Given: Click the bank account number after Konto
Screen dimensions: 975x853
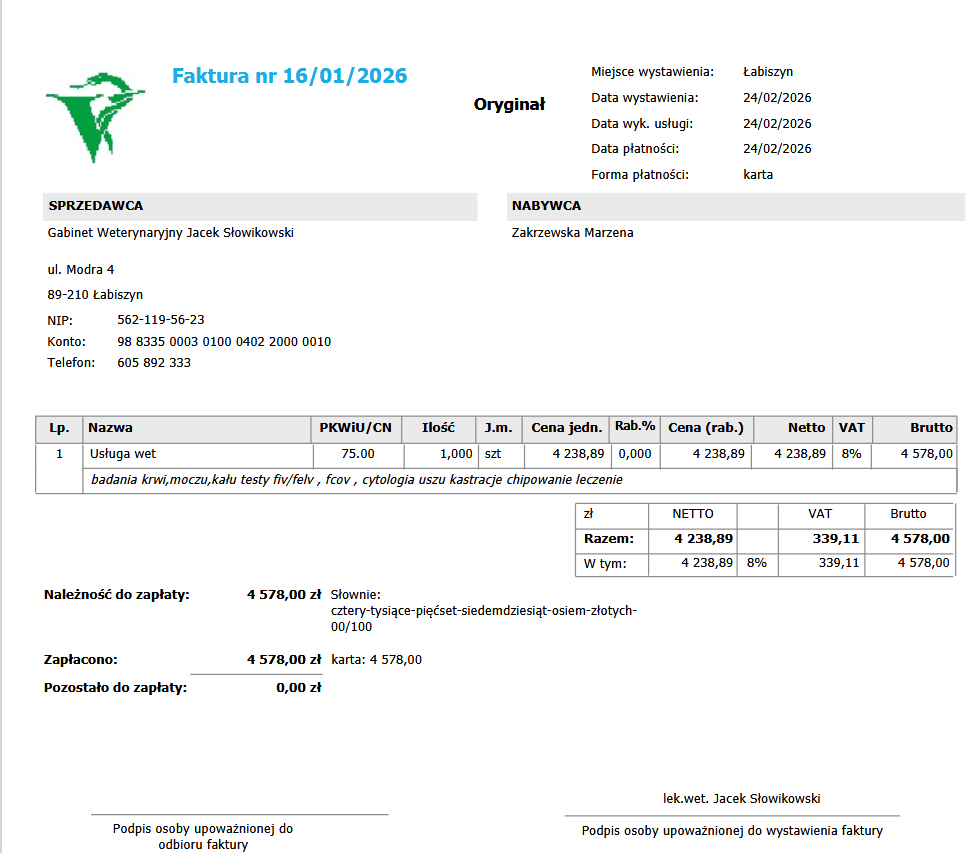Looking at the screenshot, I should (x=224, y=341).
